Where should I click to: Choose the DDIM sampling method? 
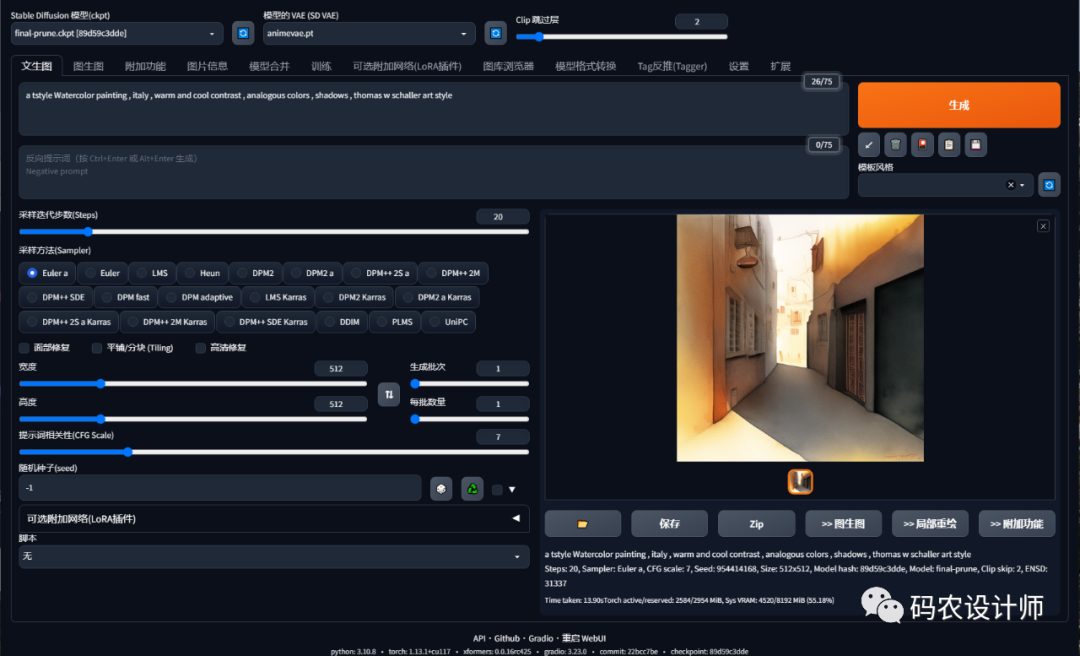(342, 322)
